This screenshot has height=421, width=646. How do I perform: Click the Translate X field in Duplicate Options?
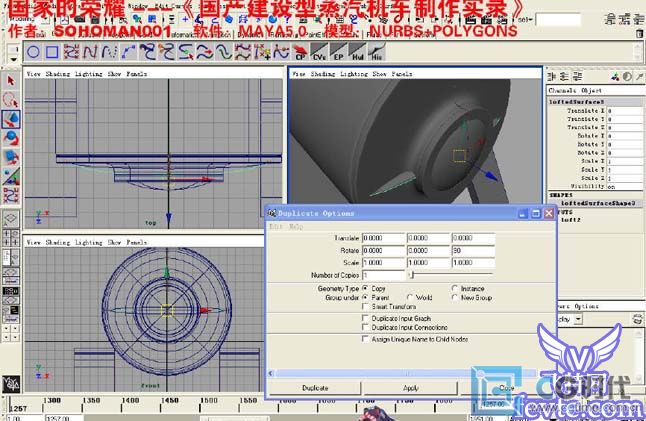pyautogui.click(x=384, y=238)
